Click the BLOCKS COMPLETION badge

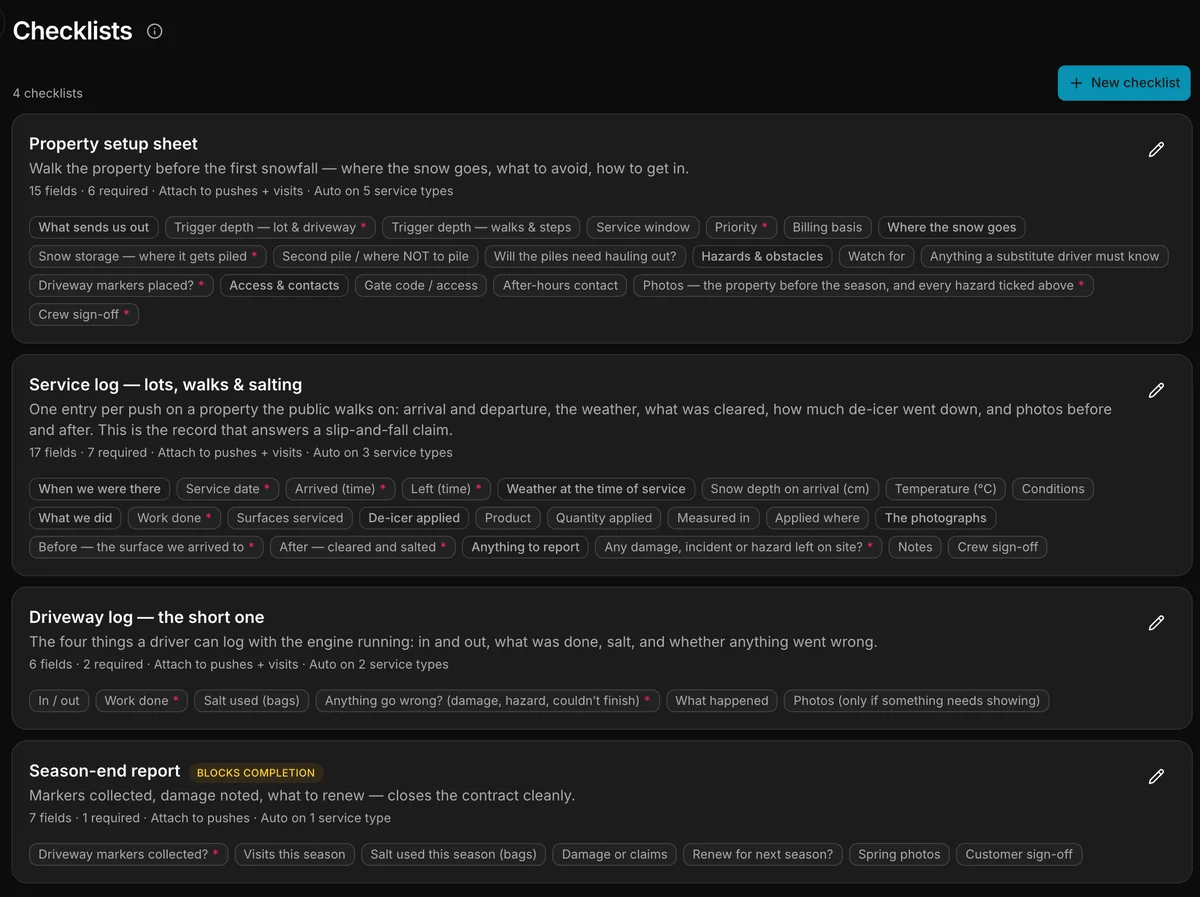click(256, 773)
